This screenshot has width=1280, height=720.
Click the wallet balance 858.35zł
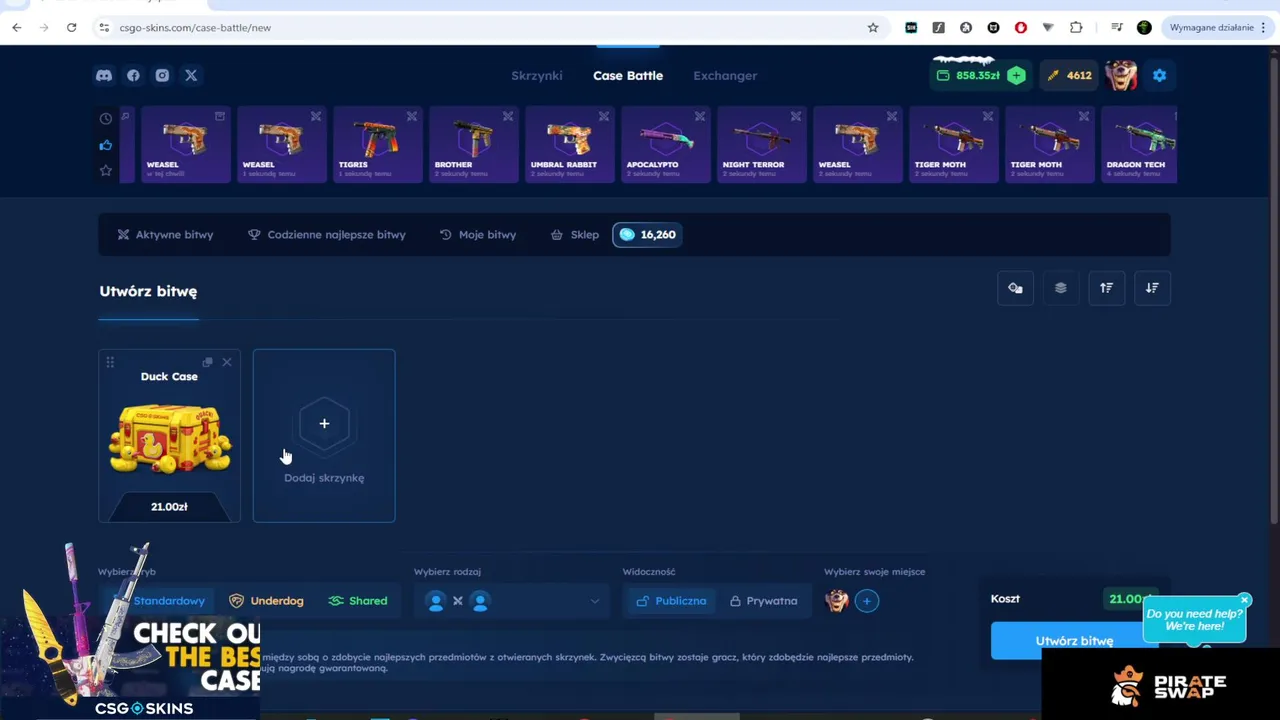968,75
